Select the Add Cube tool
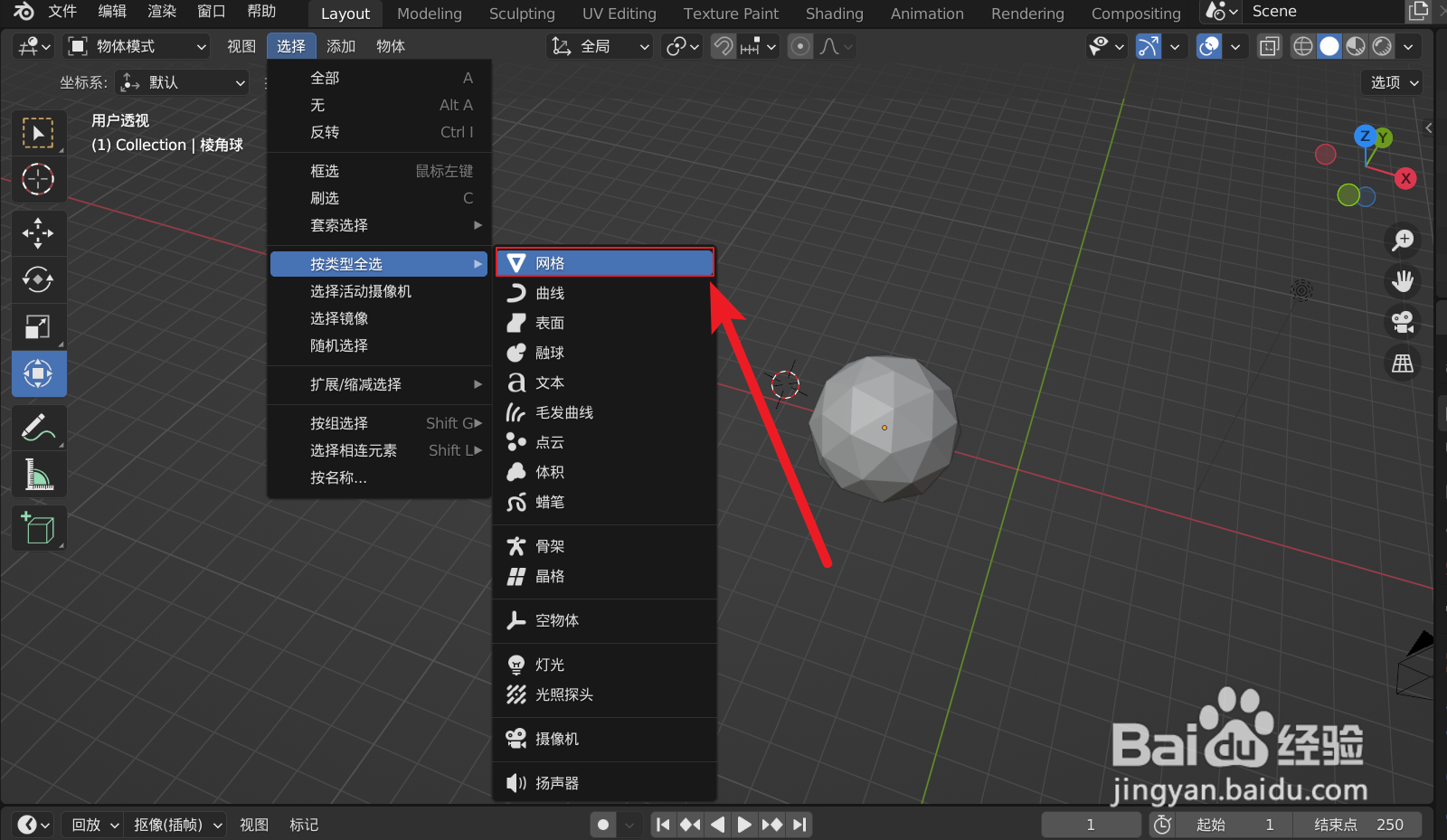 coord(38,528)
